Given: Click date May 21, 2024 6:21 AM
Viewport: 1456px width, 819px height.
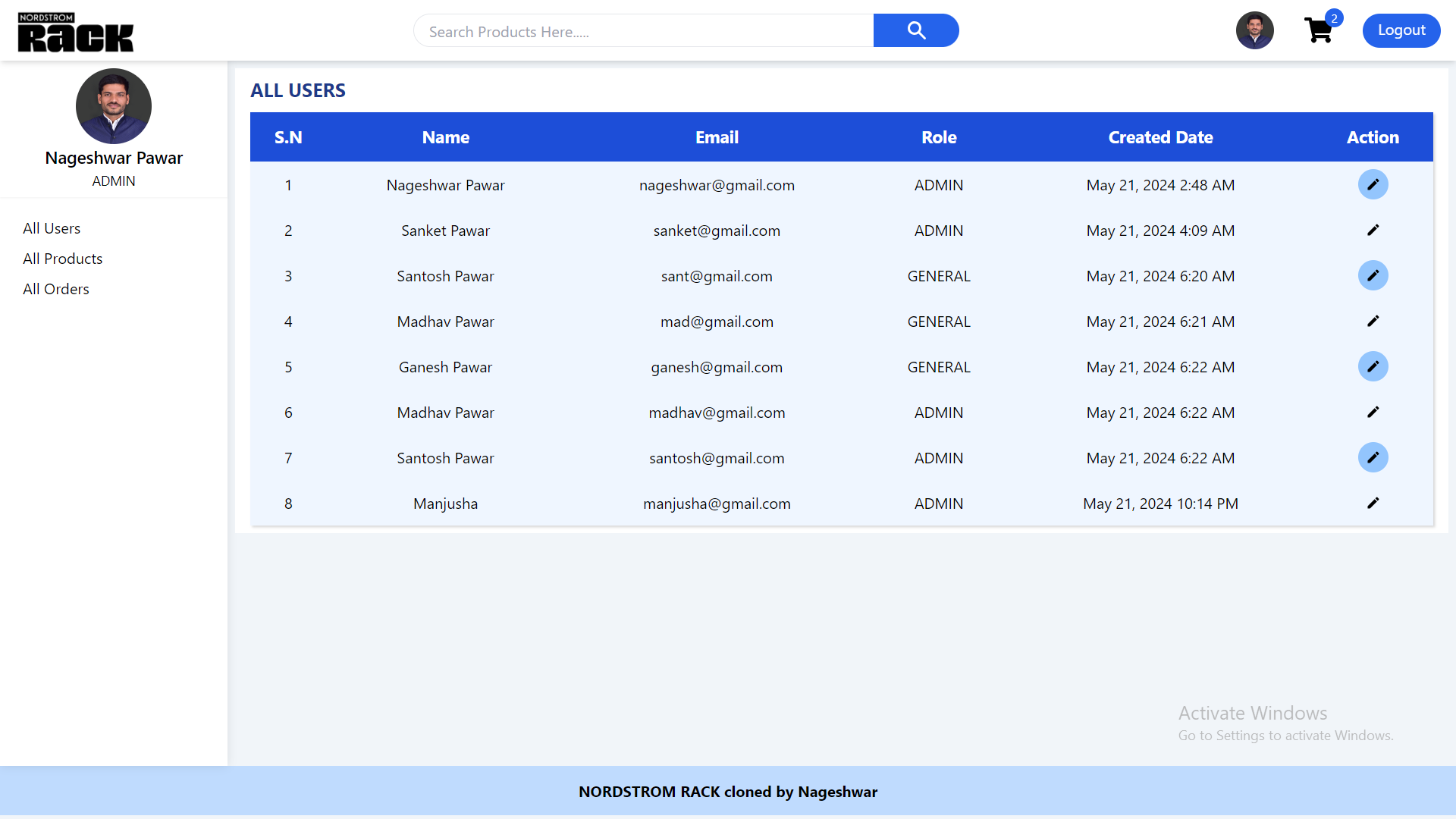Looking at the screenshot, I should point(1160,322).
